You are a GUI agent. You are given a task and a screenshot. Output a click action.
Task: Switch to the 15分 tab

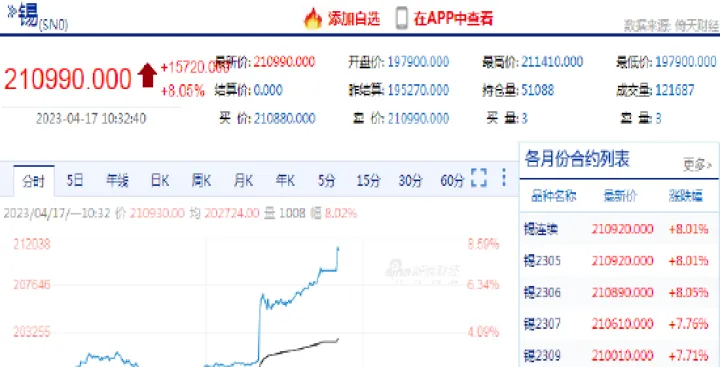click(368, 181)
